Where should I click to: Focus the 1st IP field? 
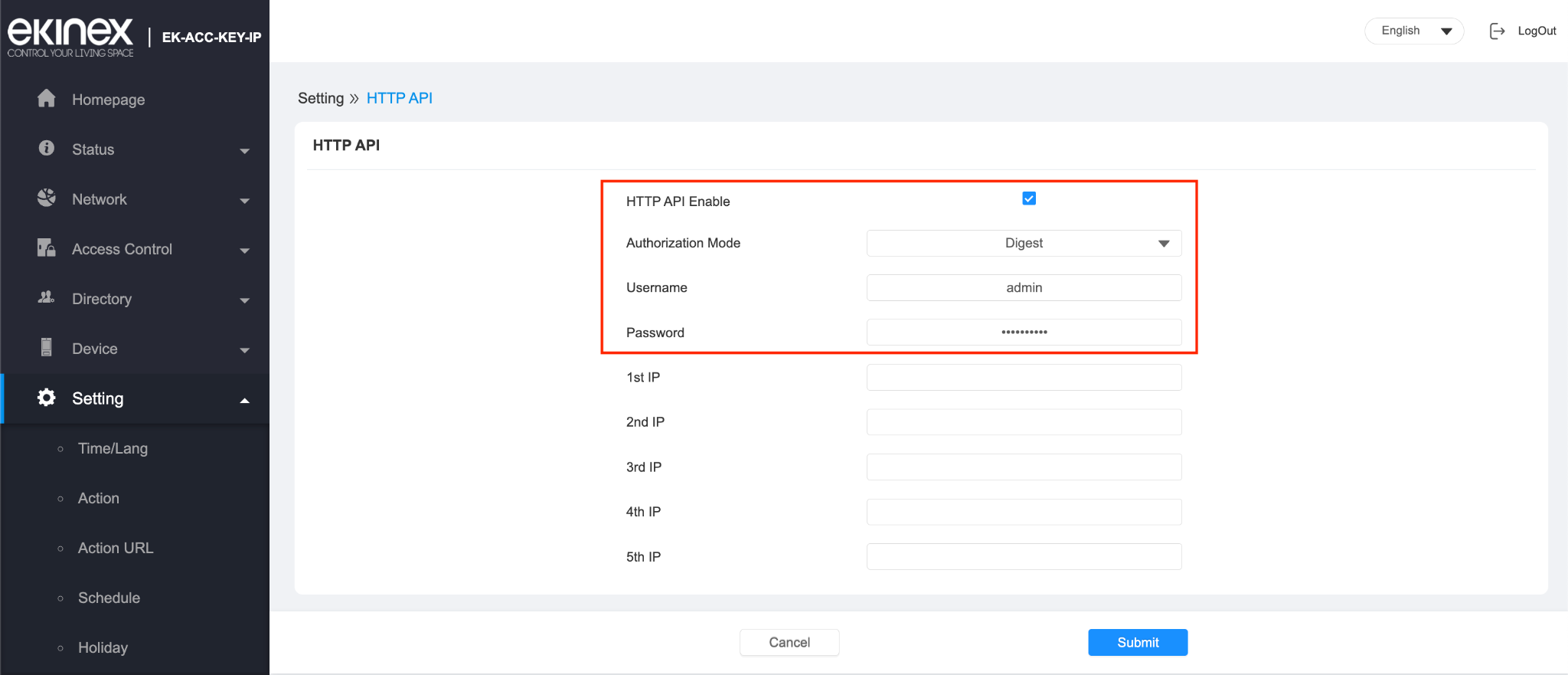(x=1024, y=377)
